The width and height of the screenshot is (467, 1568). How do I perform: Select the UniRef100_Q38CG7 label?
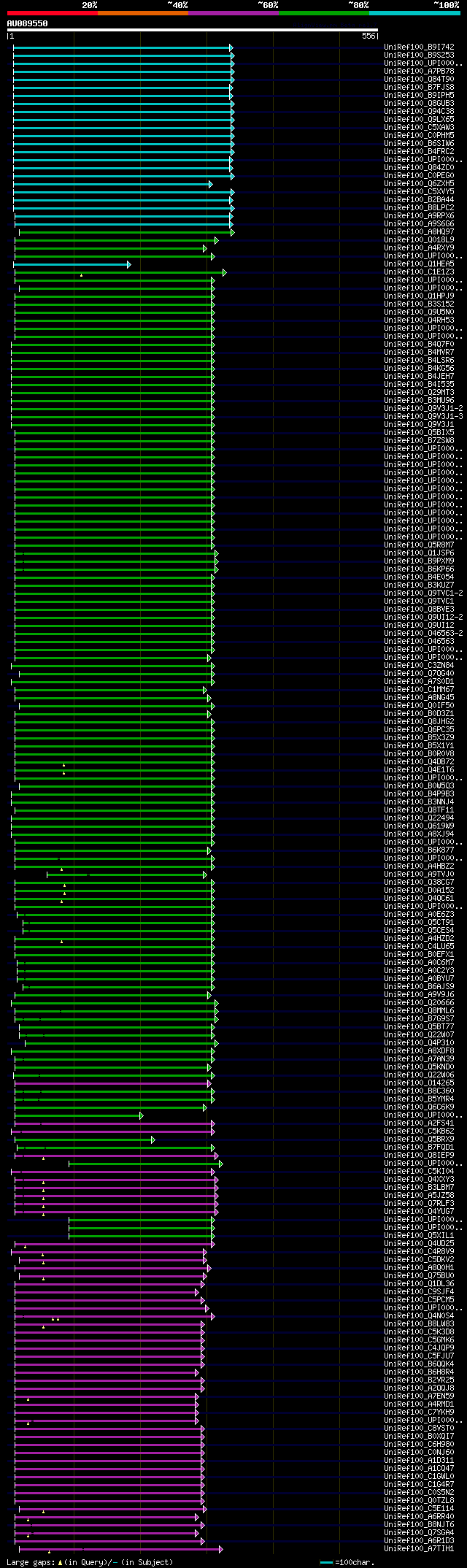[x=419, y=882]
